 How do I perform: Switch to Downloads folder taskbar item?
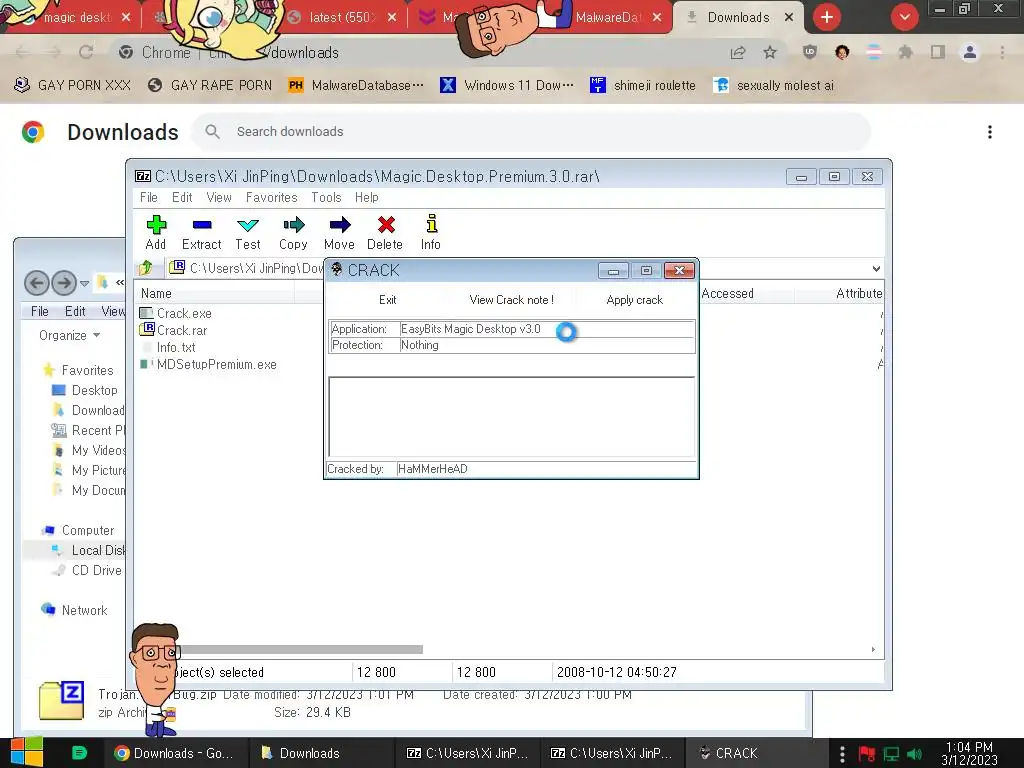(x=321, y=753)
